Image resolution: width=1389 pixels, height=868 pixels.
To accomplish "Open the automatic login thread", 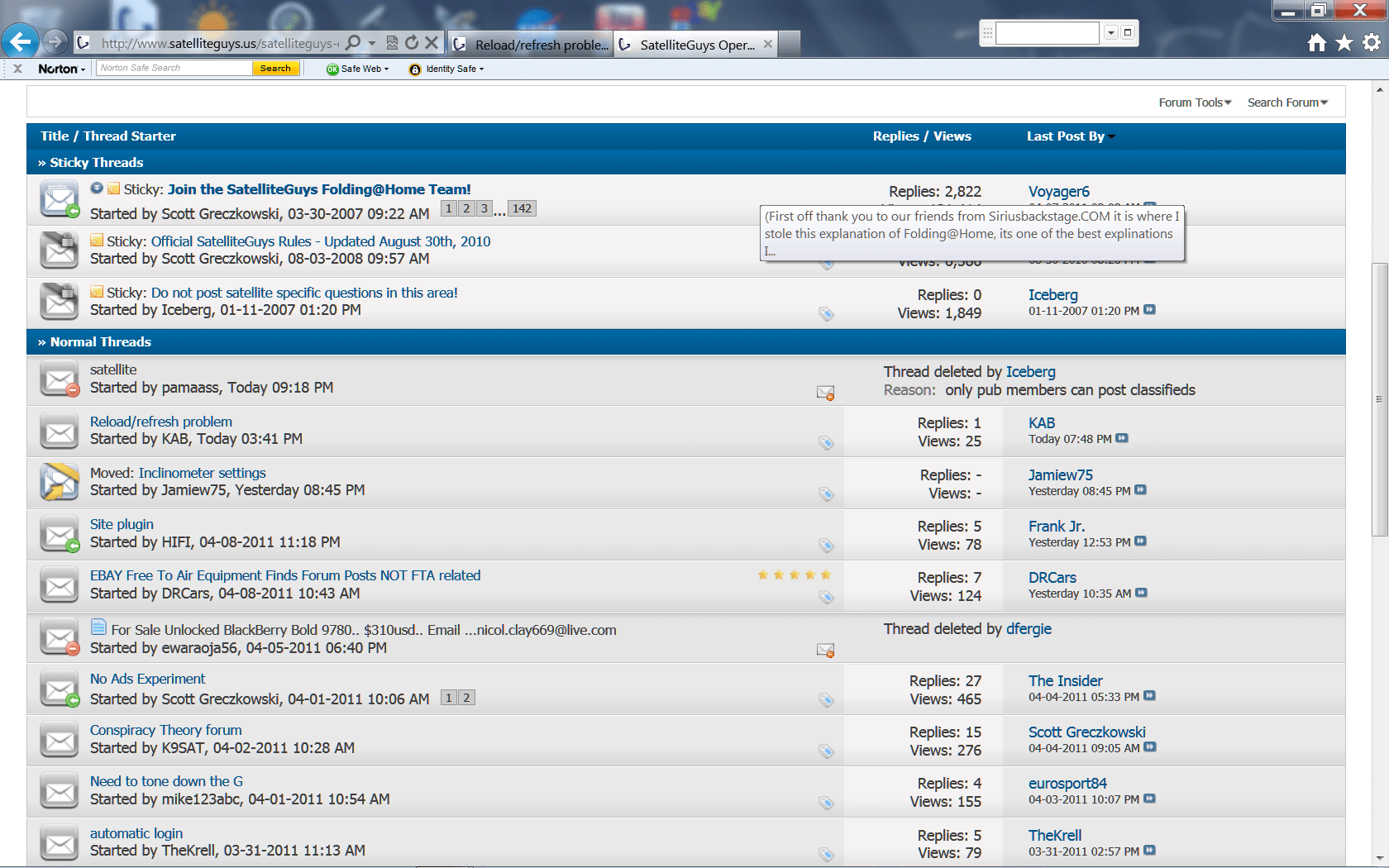I will 136,833.
